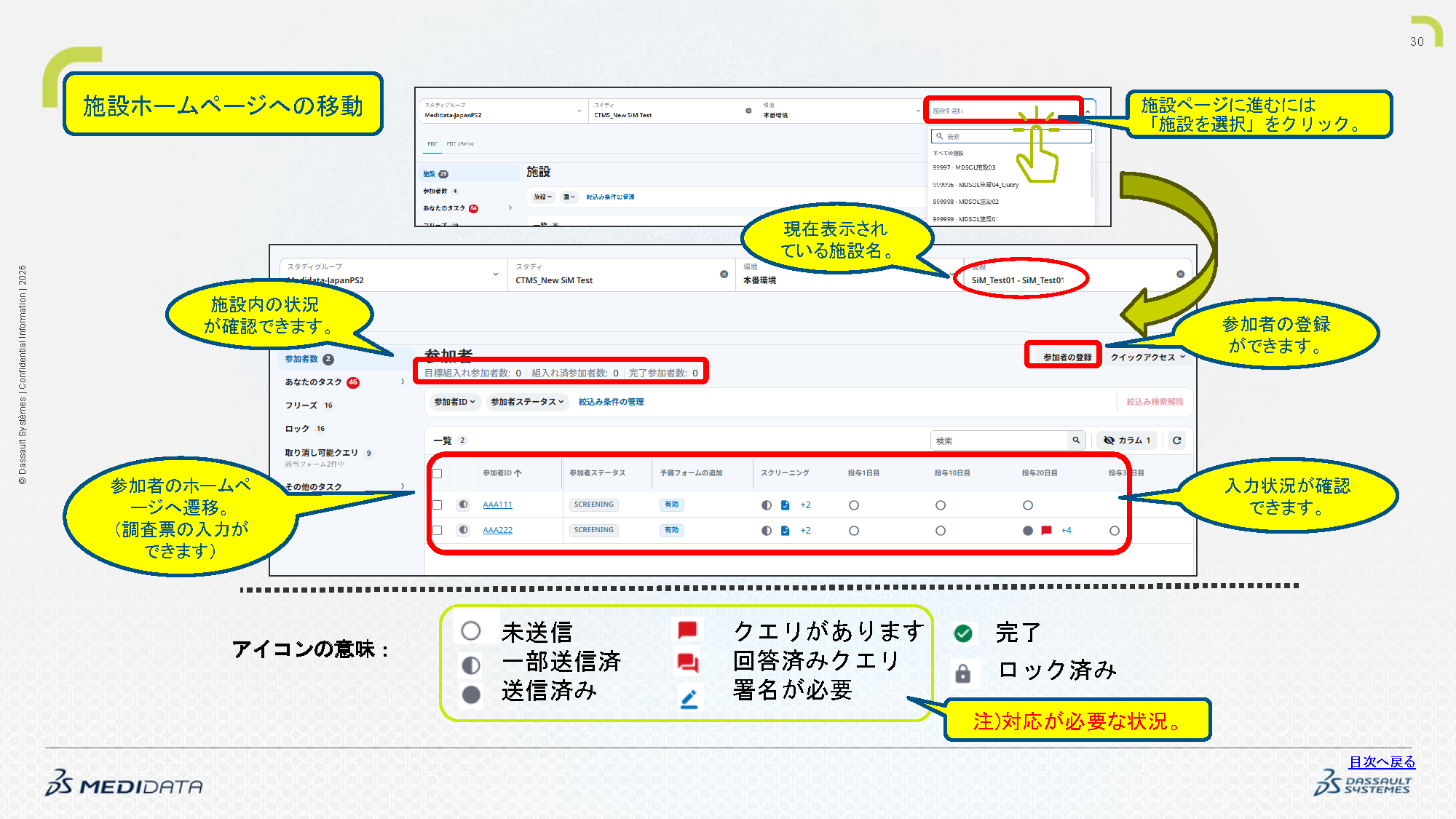Open the 参加者ID filter dropdown
Viewport: 1456px width, 819px height.
(x=454, y=402)
